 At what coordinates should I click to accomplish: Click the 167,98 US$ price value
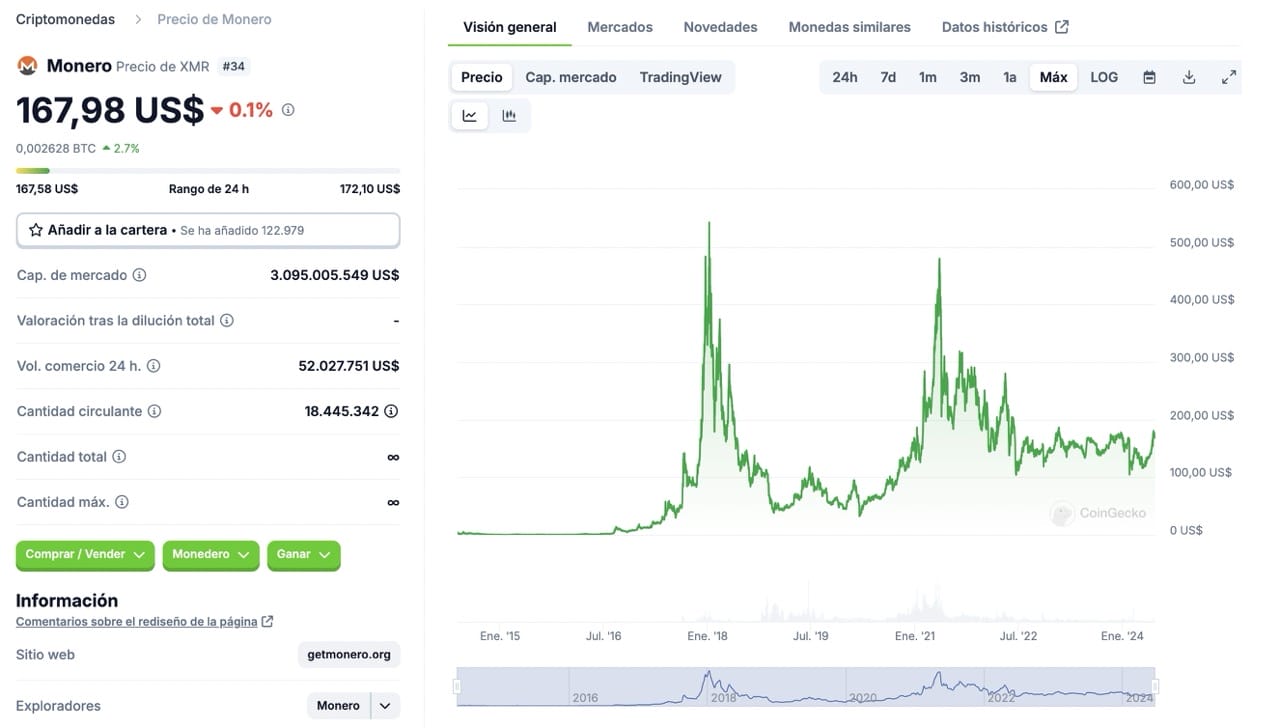(110, 110)
